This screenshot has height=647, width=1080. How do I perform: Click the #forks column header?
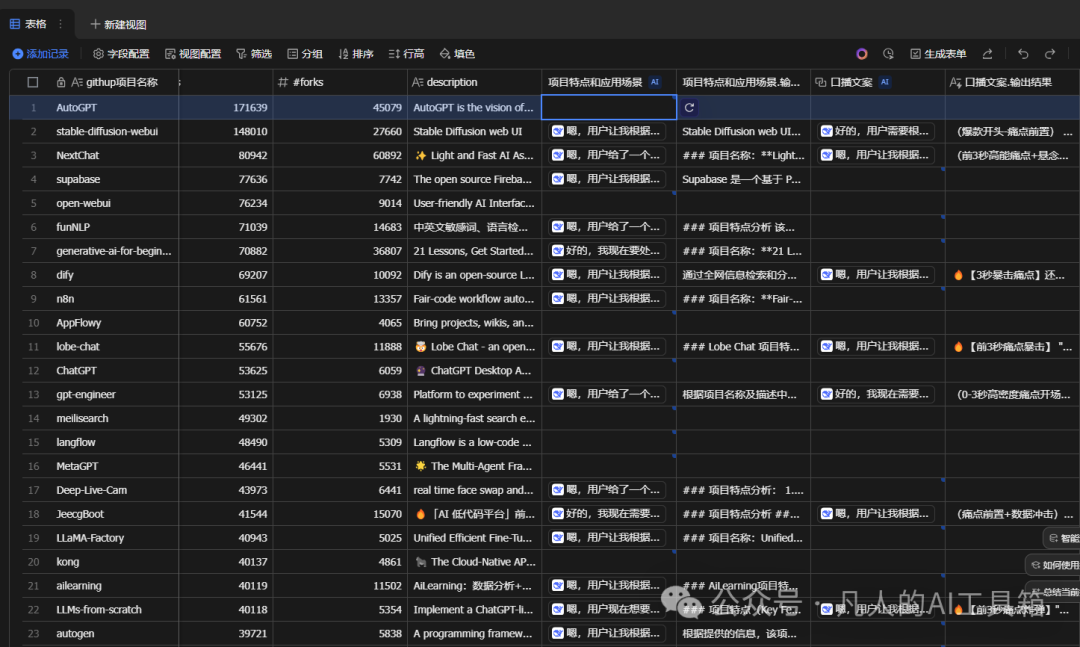coord(340,82)
